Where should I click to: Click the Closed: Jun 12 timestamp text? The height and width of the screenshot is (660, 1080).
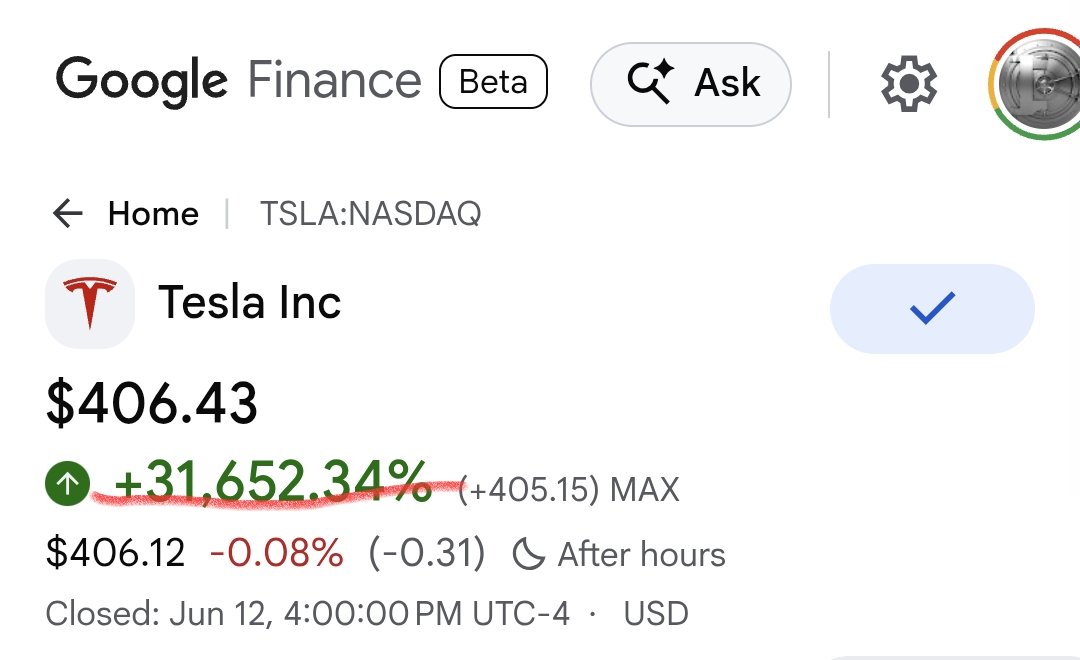point(308,613)
